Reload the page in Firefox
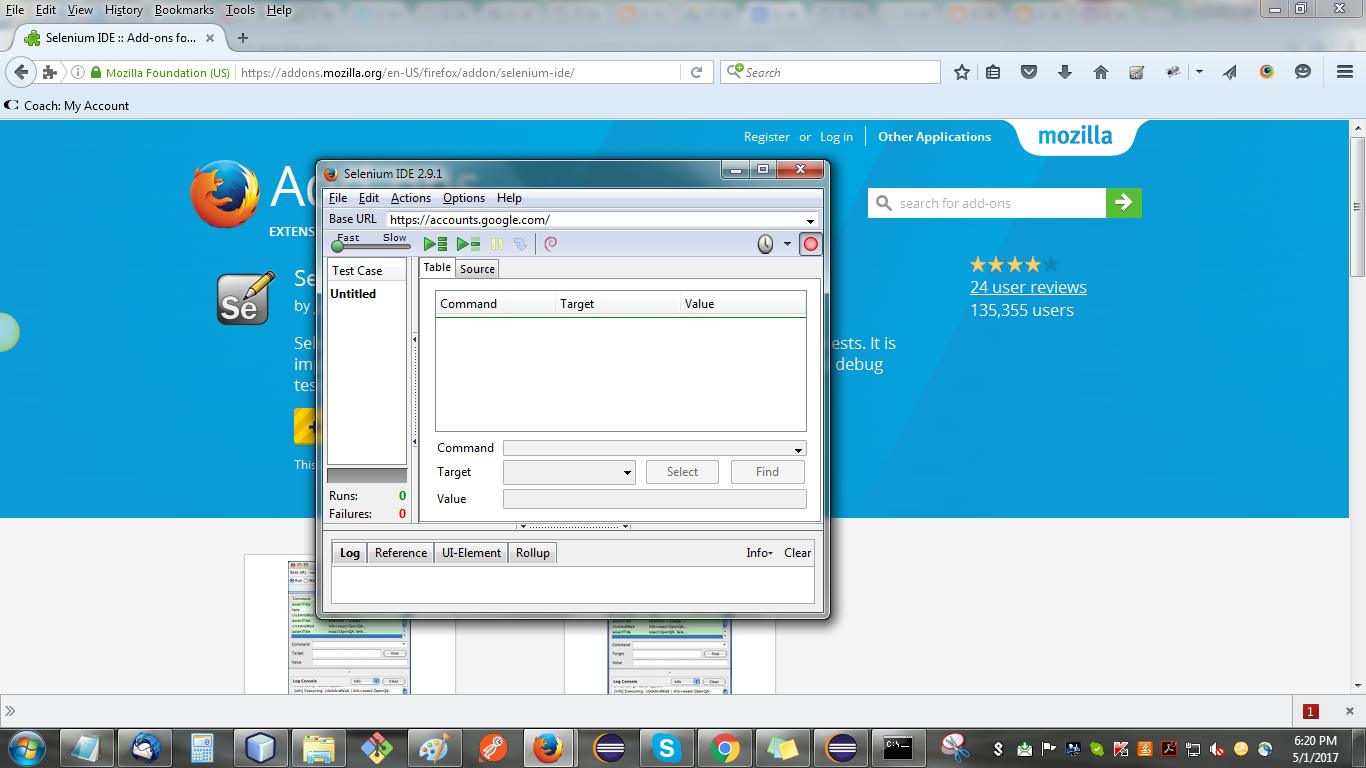This screenshot has width=1366, height=768. click(x=697, y=72)
